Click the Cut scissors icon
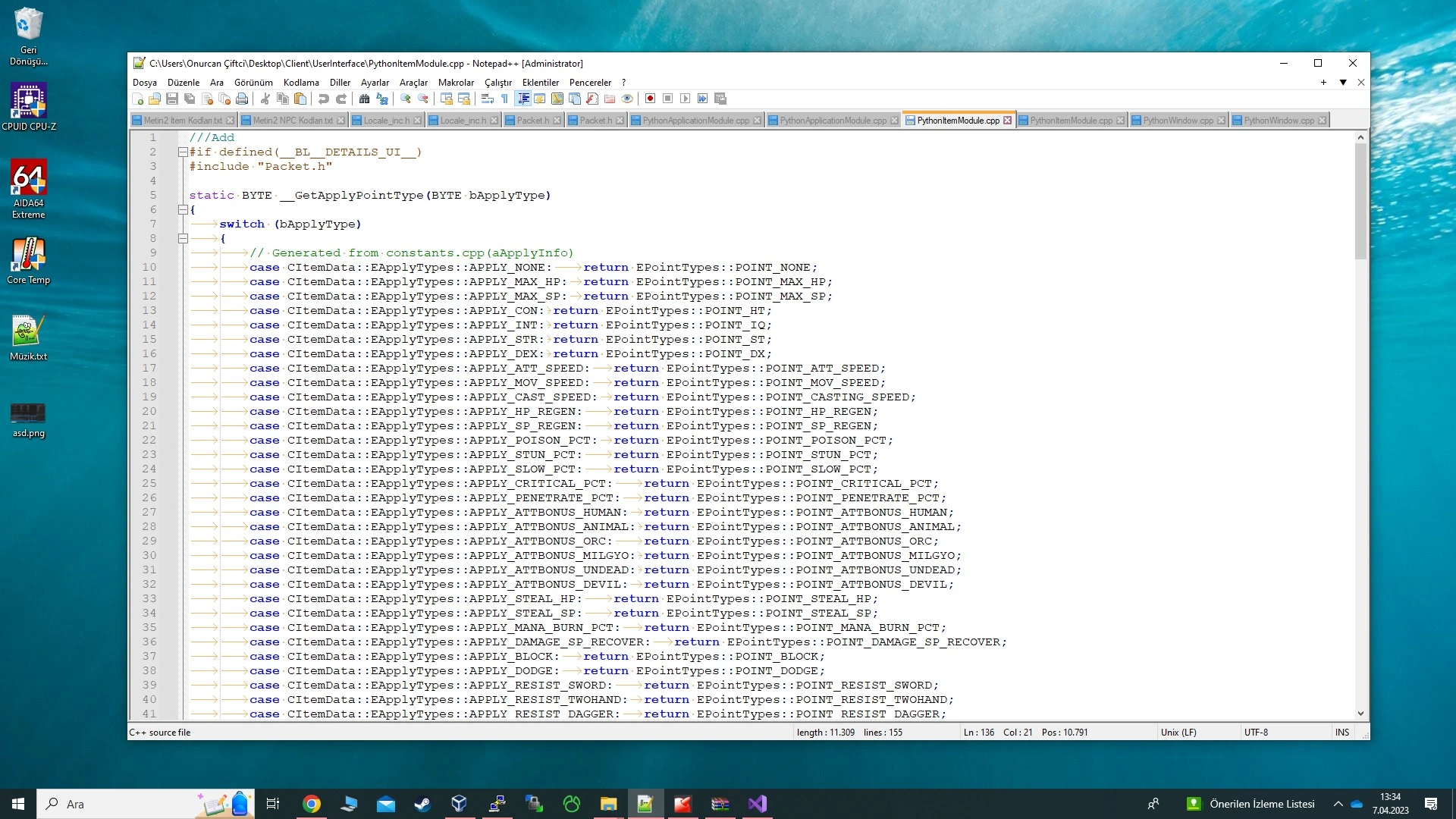The image size is (1456, 819). pos(265,99)
